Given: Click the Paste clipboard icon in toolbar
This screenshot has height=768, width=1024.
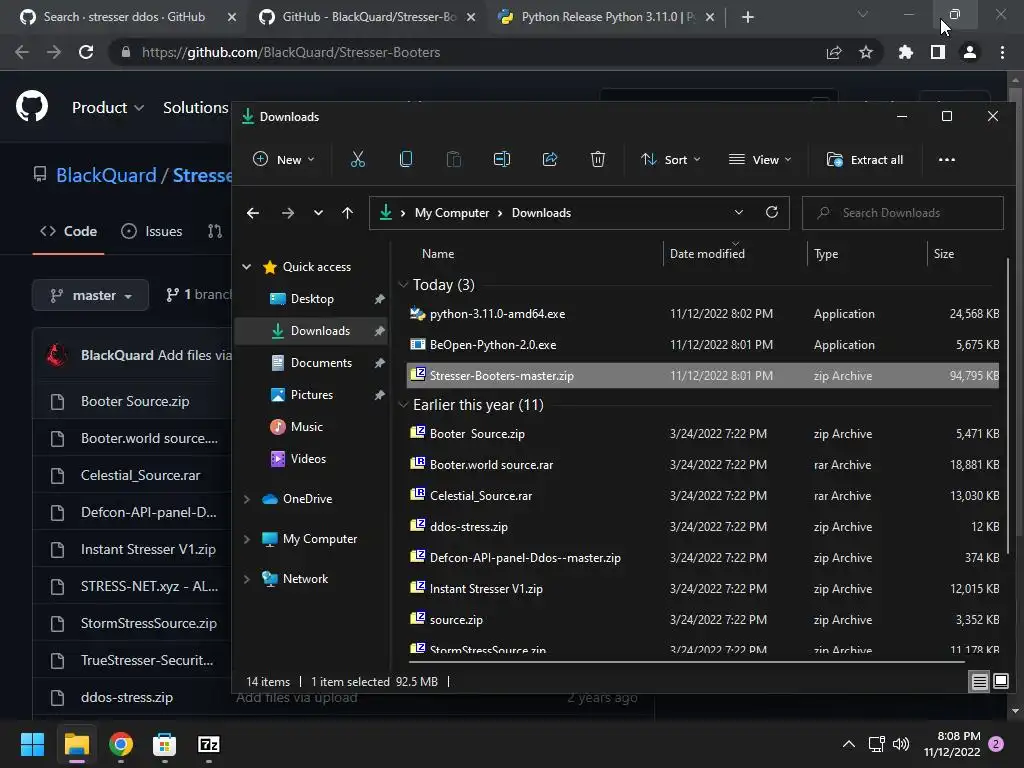Looking at the screenshot, I should pyautogui.click(x=453, y=159).
